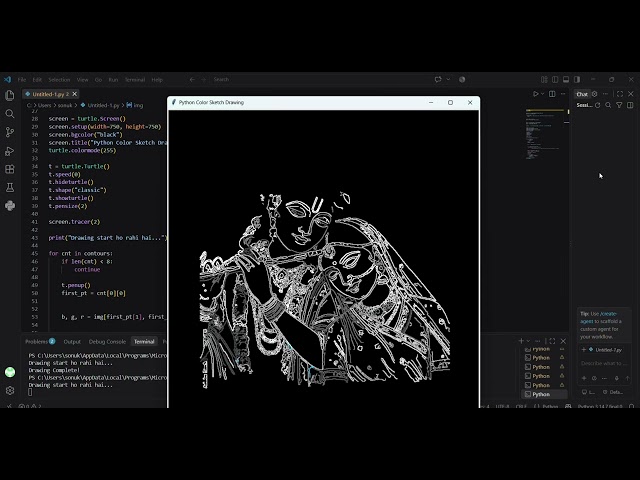Open the Help menu
The image size is (640, 480).
(157, 80)
